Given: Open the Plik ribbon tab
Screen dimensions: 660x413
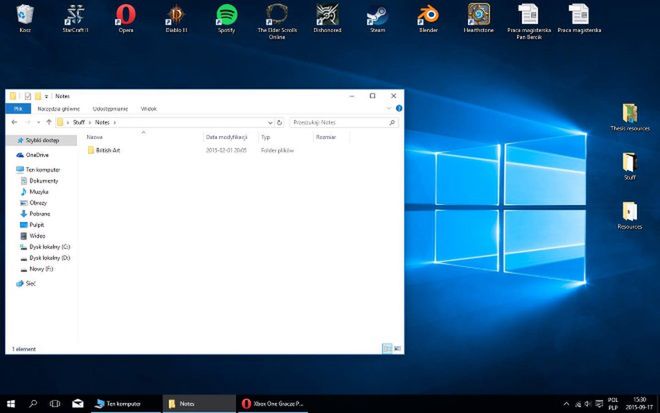Looking at the screenshot, I should [18, 109].
